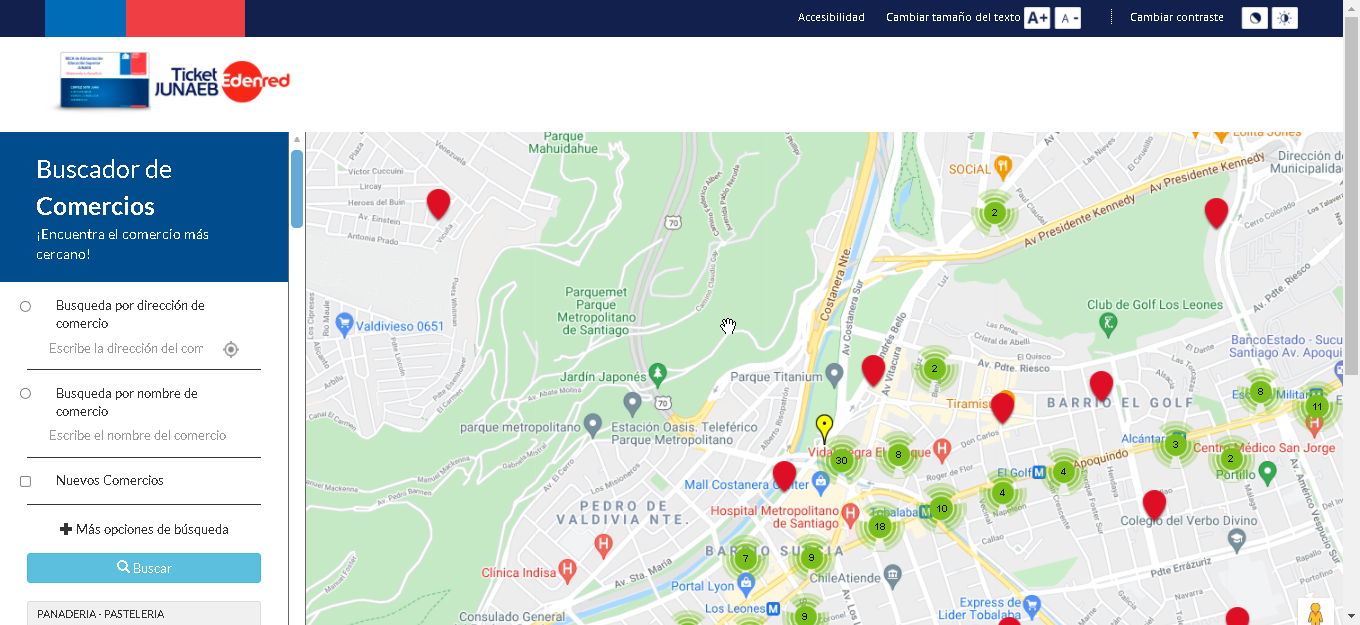Click the green cluster marker showing 18

[880, 527]
